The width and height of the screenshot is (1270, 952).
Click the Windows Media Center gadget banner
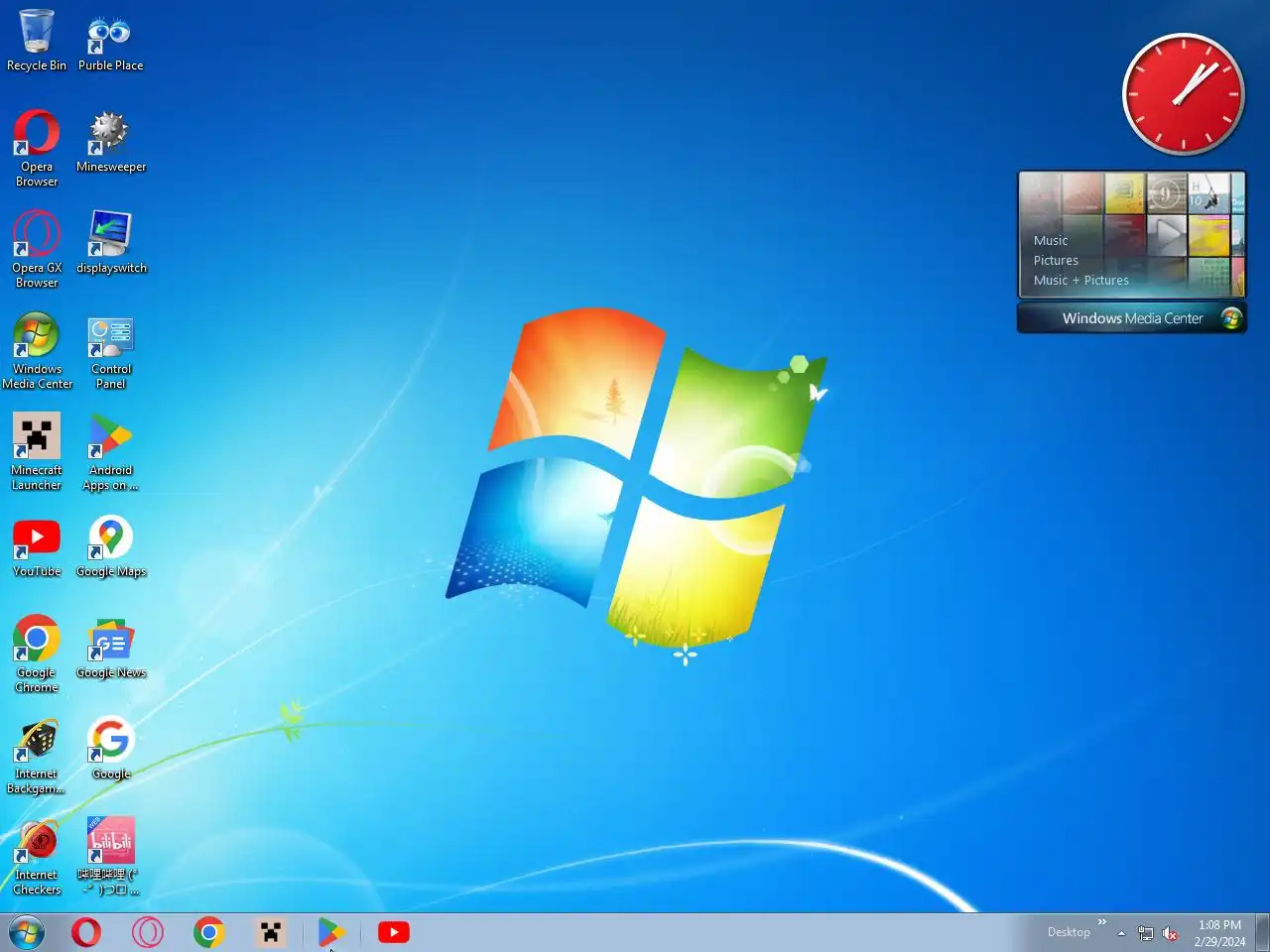1132,318
